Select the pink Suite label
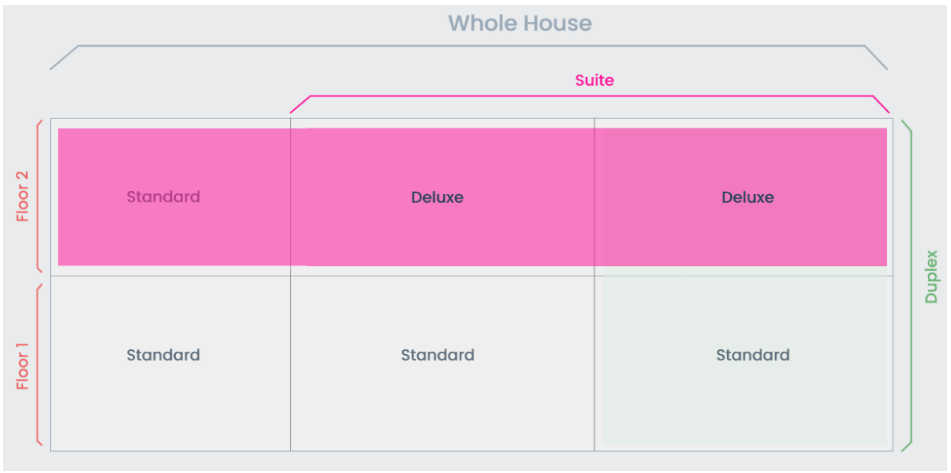The image size is (951, 473). pyautogui.click(x=594, y=80)
